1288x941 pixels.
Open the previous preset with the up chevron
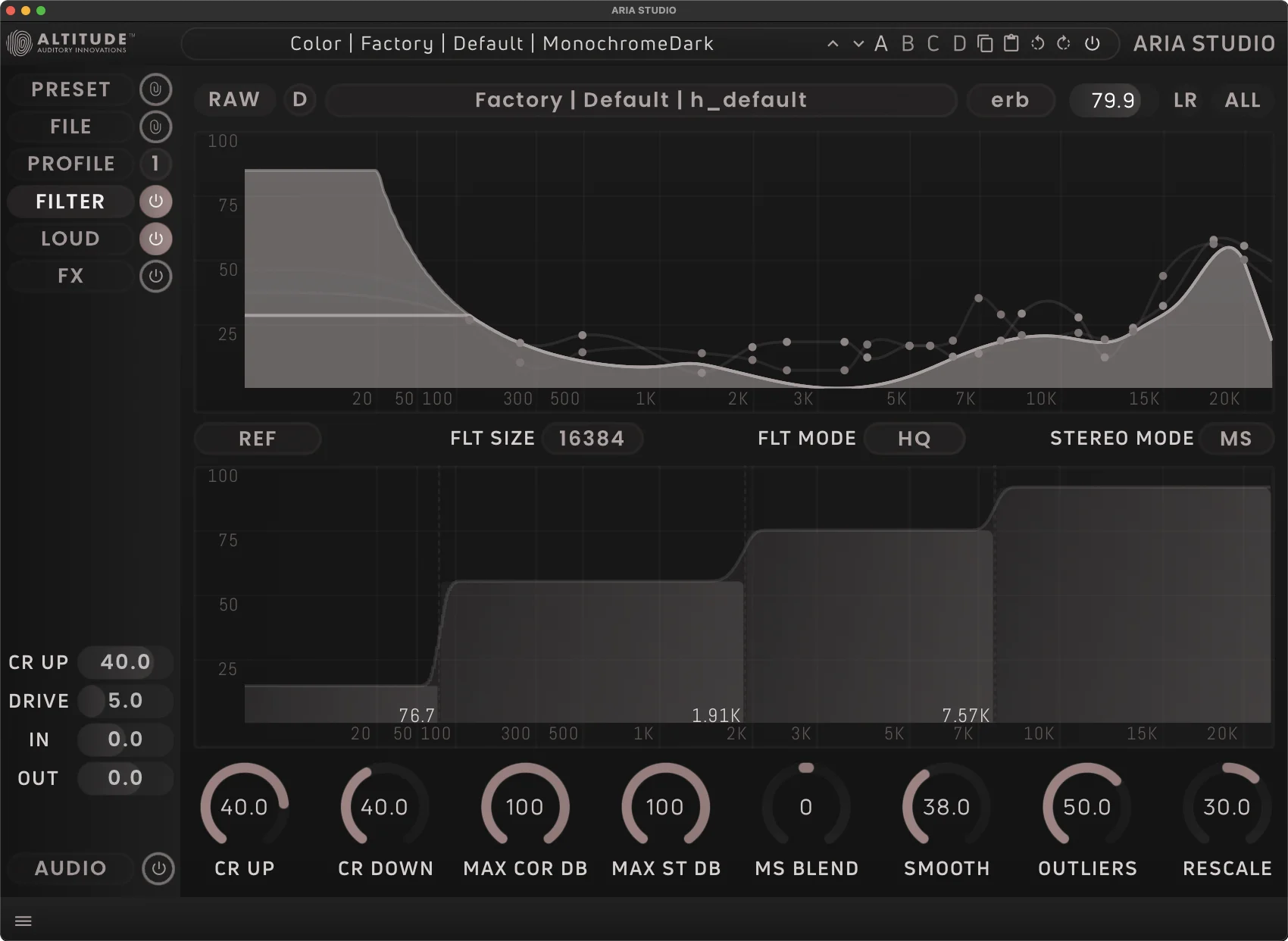[x=833, y=43]
